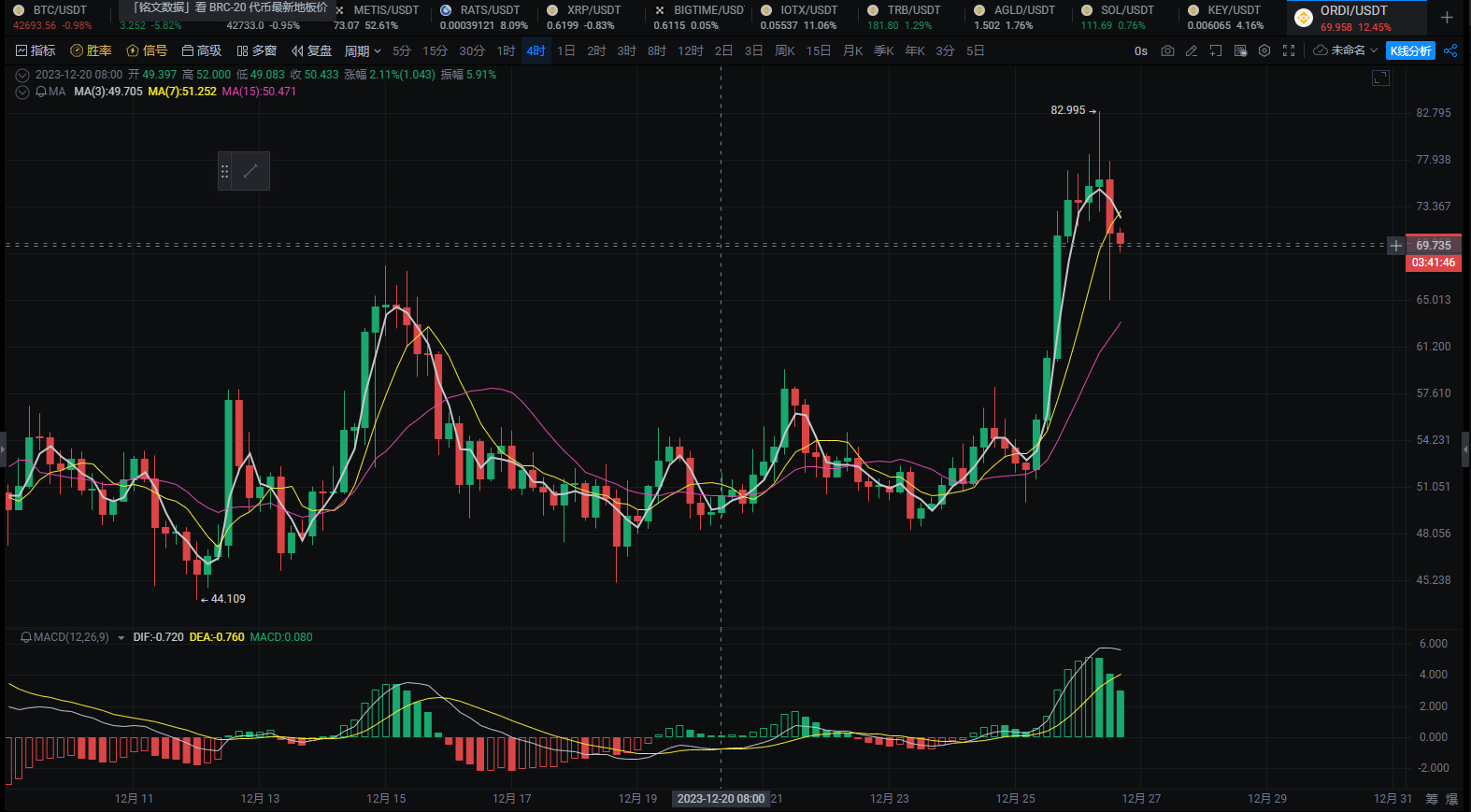Screen dimensions: 1471x812
Task: Open the 周期 period dropdown
Action: (363, 50)
